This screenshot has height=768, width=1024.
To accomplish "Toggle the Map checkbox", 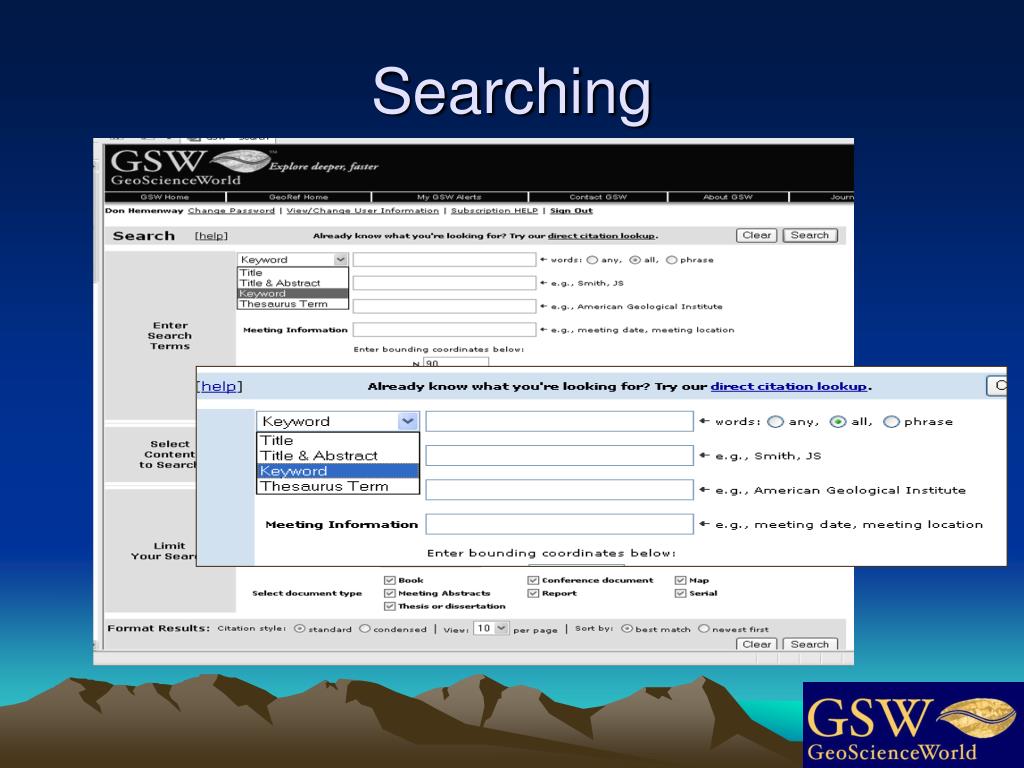I will pos(680,580).
